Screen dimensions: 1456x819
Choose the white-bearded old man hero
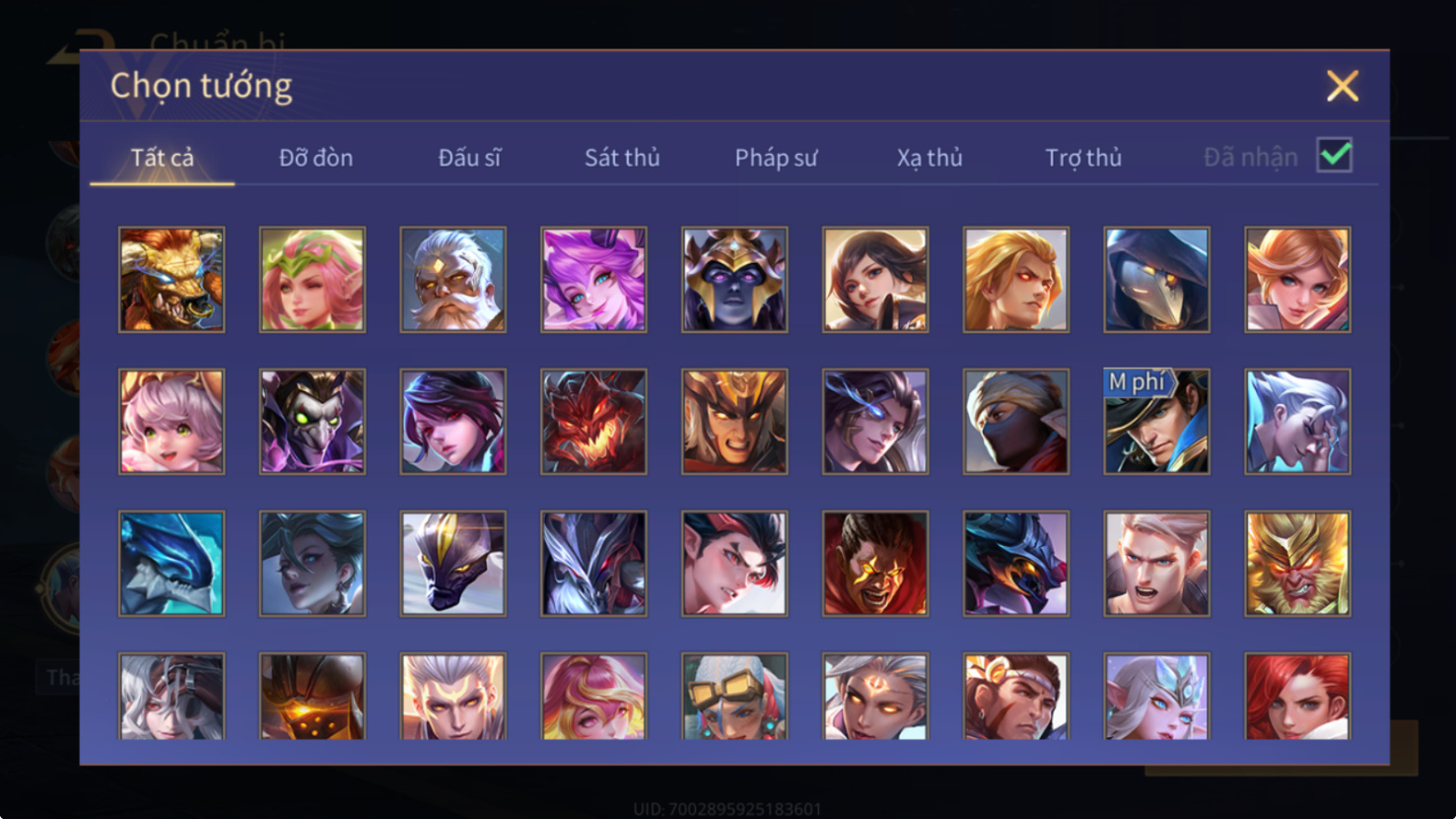(x=453, y=280)
